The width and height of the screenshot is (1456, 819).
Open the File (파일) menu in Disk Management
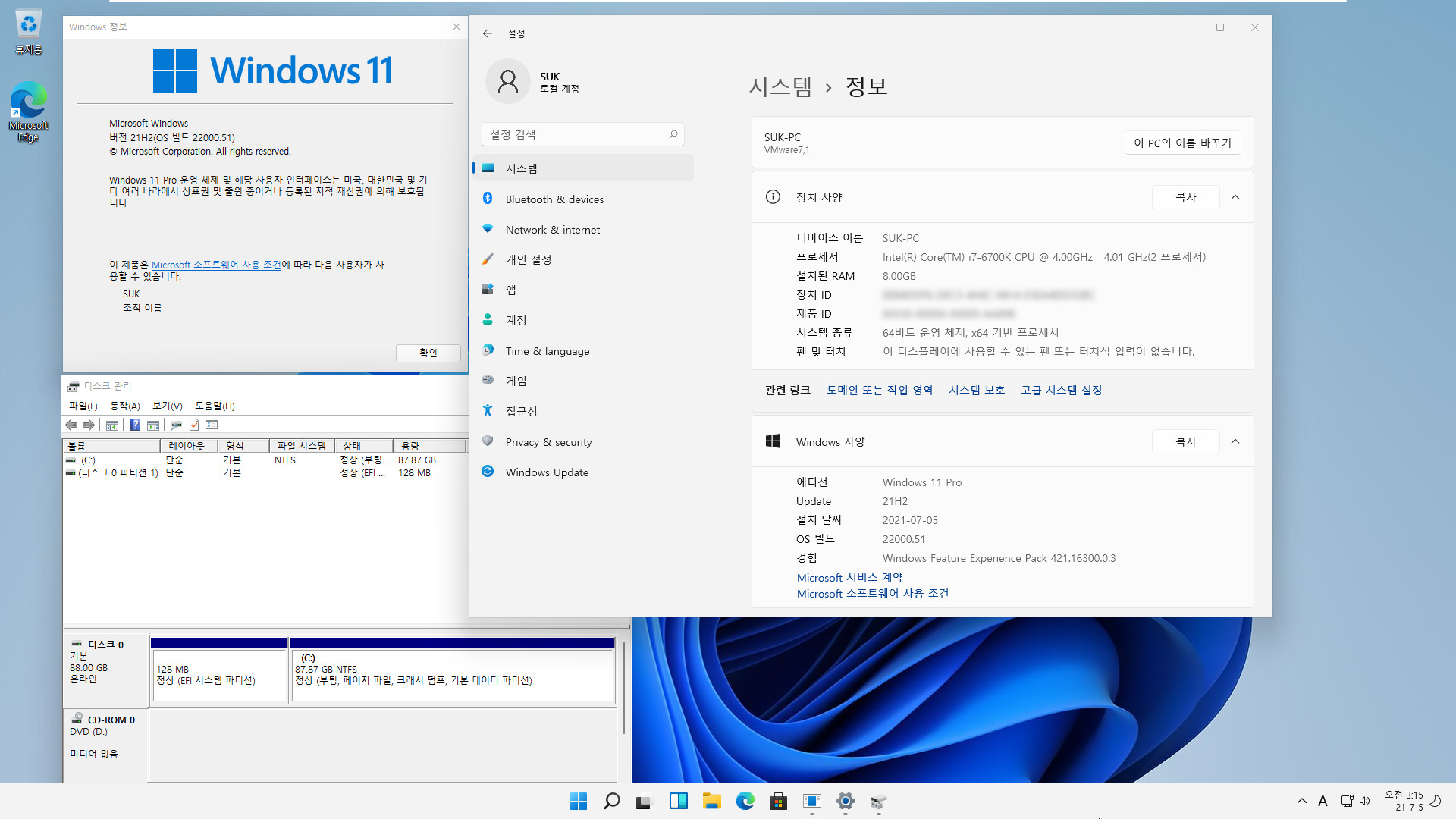pyautogui.click(x=83, y=406)
